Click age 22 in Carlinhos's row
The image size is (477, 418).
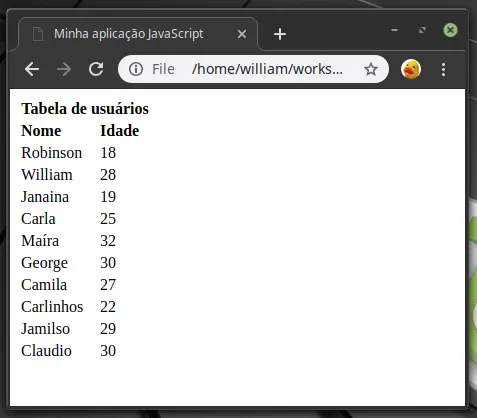[x=108, y=307]
